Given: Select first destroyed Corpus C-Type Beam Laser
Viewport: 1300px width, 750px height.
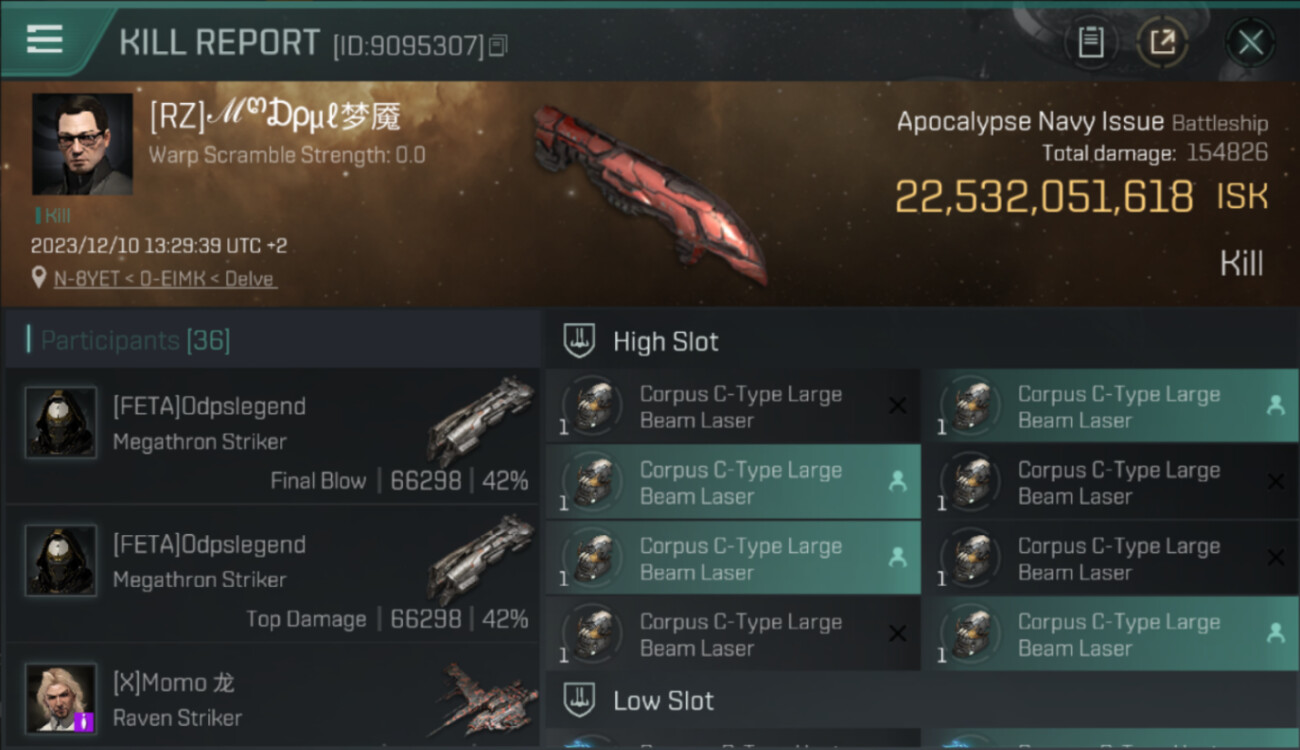Looking at the screenshot, I should pos(733,406).
